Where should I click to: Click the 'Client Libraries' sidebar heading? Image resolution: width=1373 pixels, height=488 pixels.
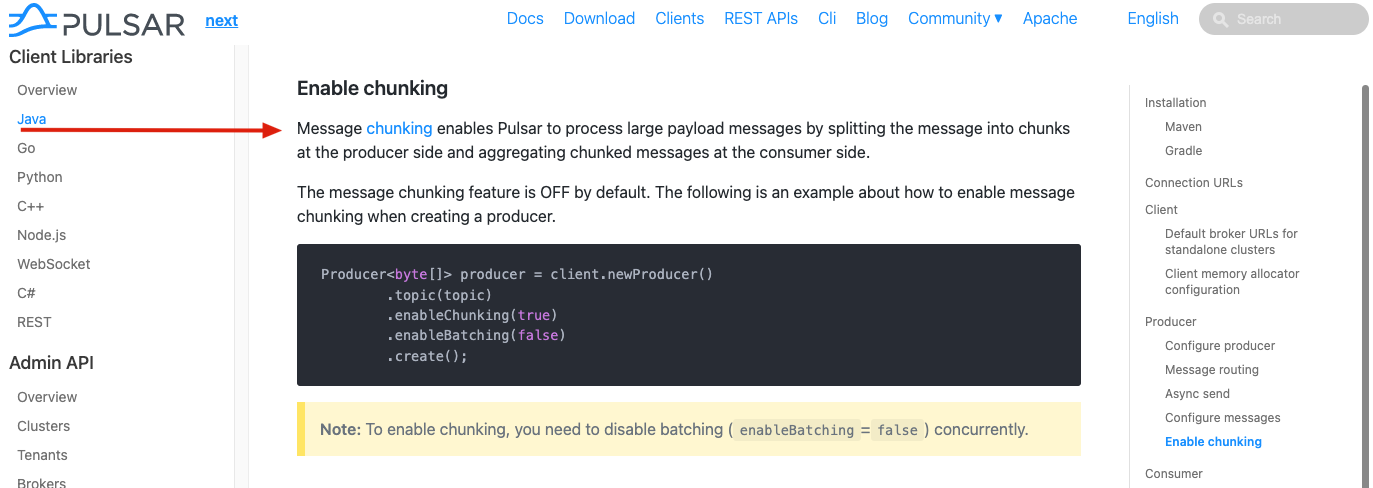pos(71,57)
